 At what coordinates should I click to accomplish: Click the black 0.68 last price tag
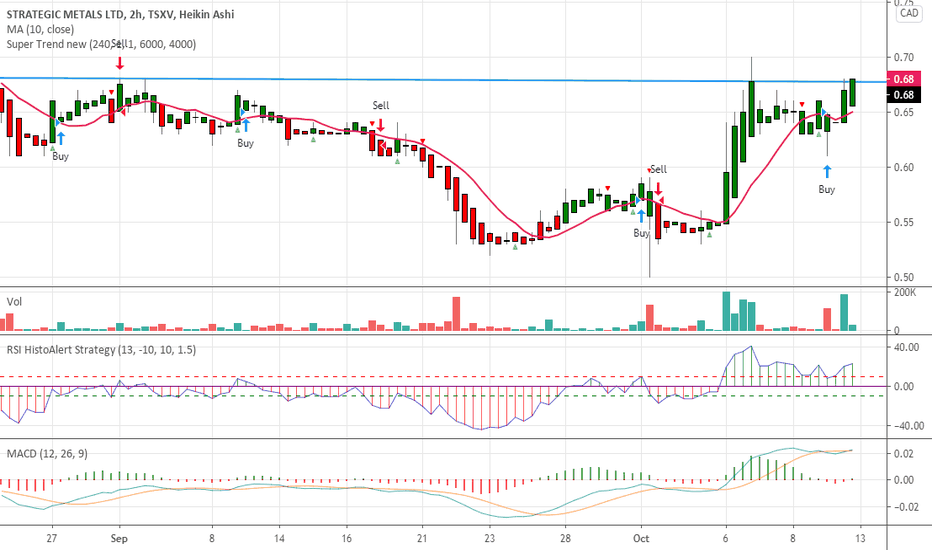click(903, 95)
